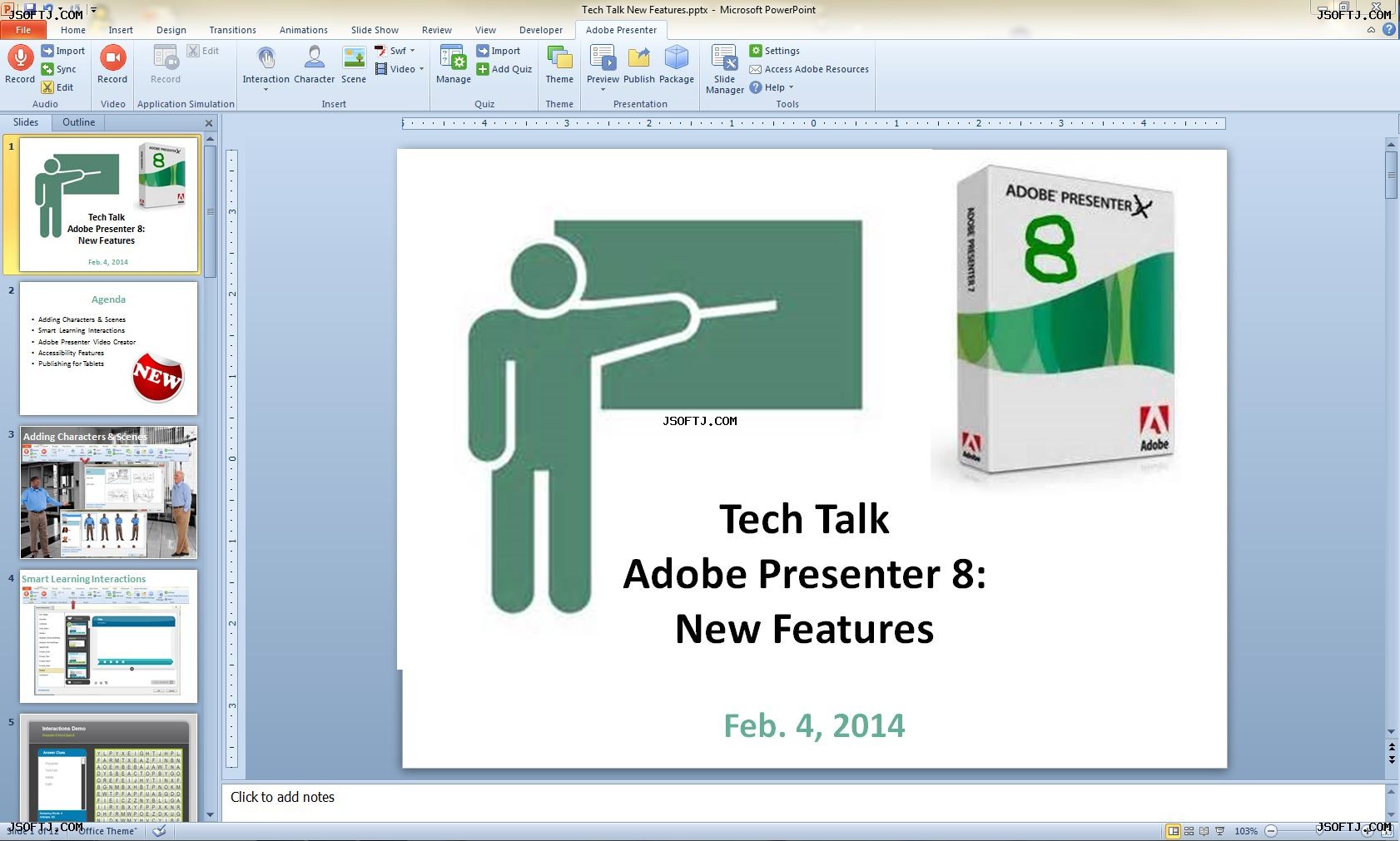Close the slides thumbnail pane

(x=209, y=123)
